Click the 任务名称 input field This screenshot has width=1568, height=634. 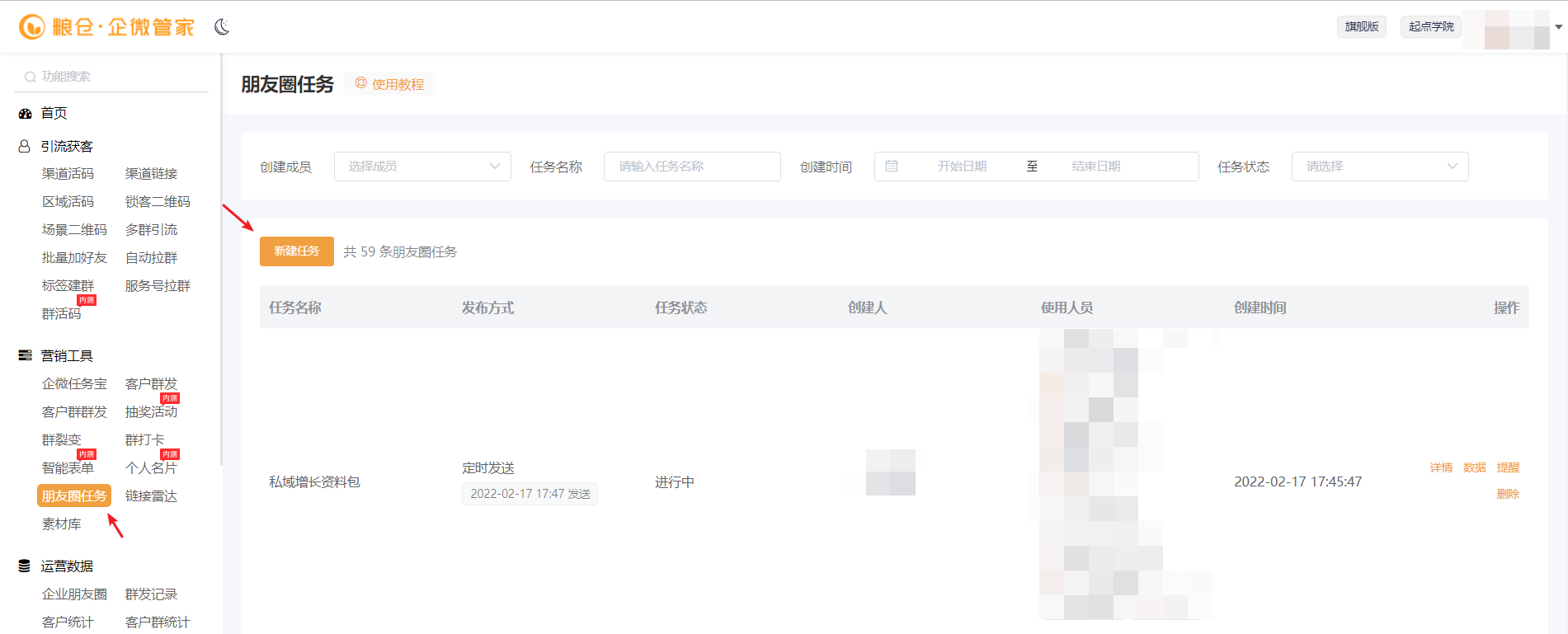(691, 167)
